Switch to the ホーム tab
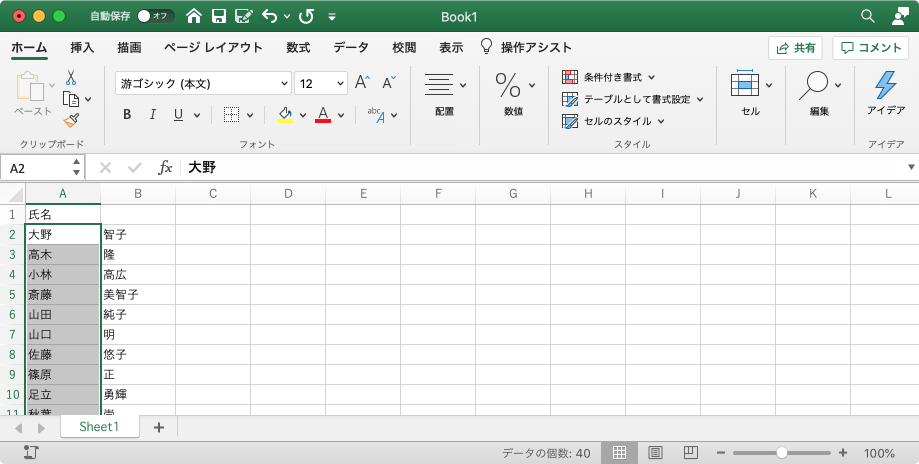The height and width of the screenshot is (464, 919). pyautogui.click(x=29, y=48)
